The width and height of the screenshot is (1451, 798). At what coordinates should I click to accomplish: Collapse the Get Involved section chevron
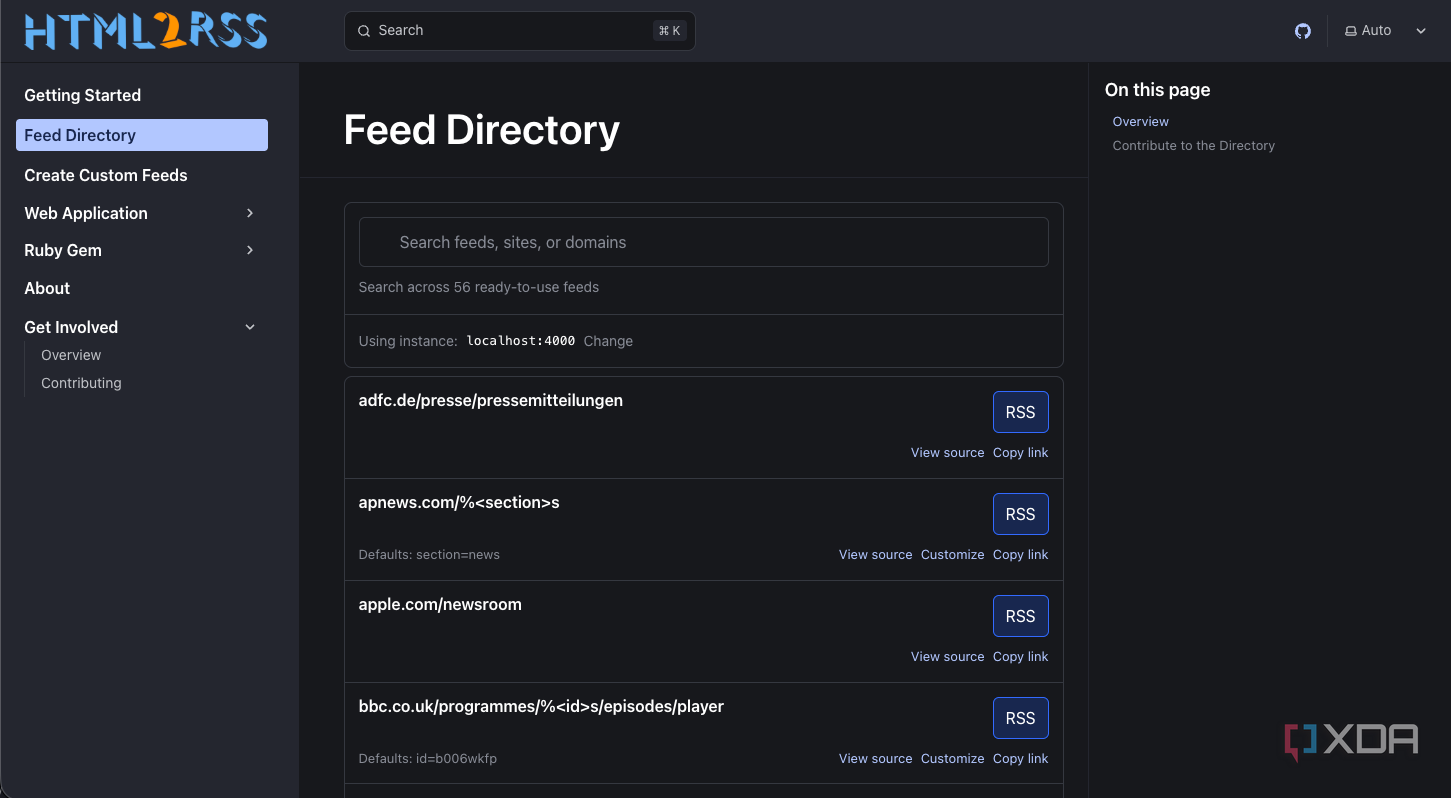(250, 327)
